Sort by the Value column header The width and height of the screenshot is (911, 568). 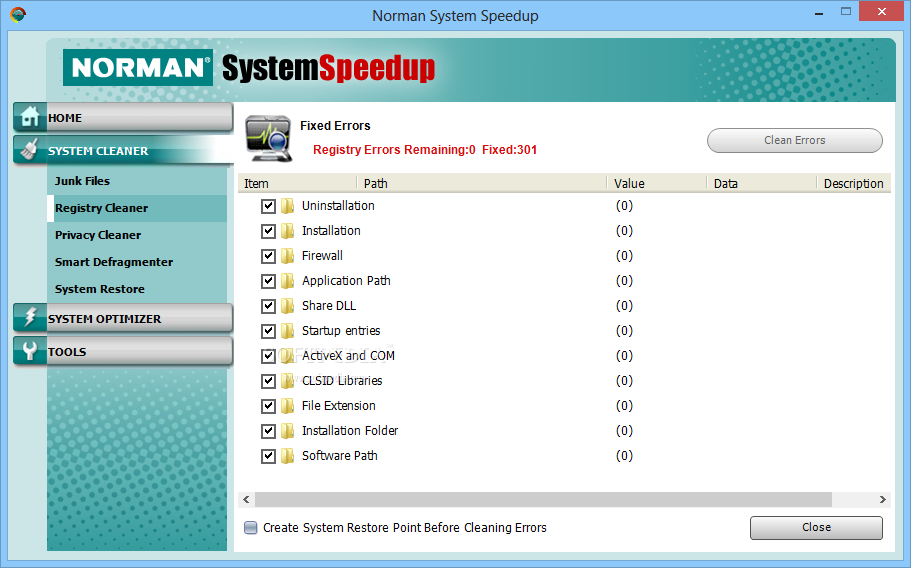657,184
